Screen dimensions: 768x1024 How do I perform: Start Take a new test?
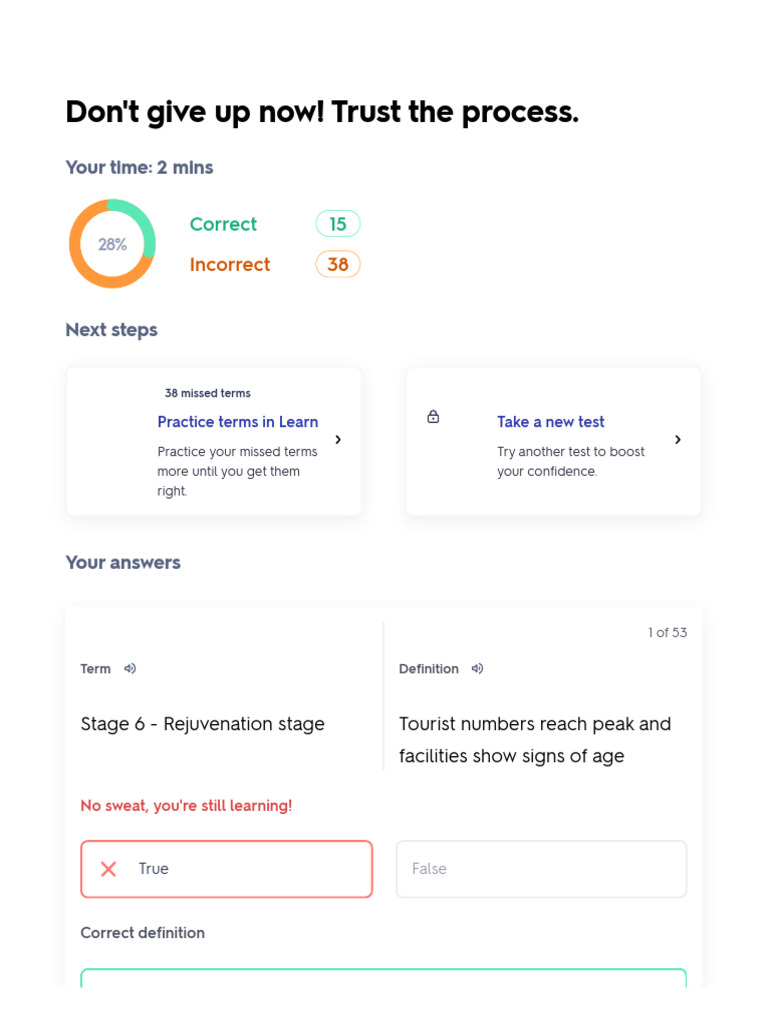pos(551,422)
